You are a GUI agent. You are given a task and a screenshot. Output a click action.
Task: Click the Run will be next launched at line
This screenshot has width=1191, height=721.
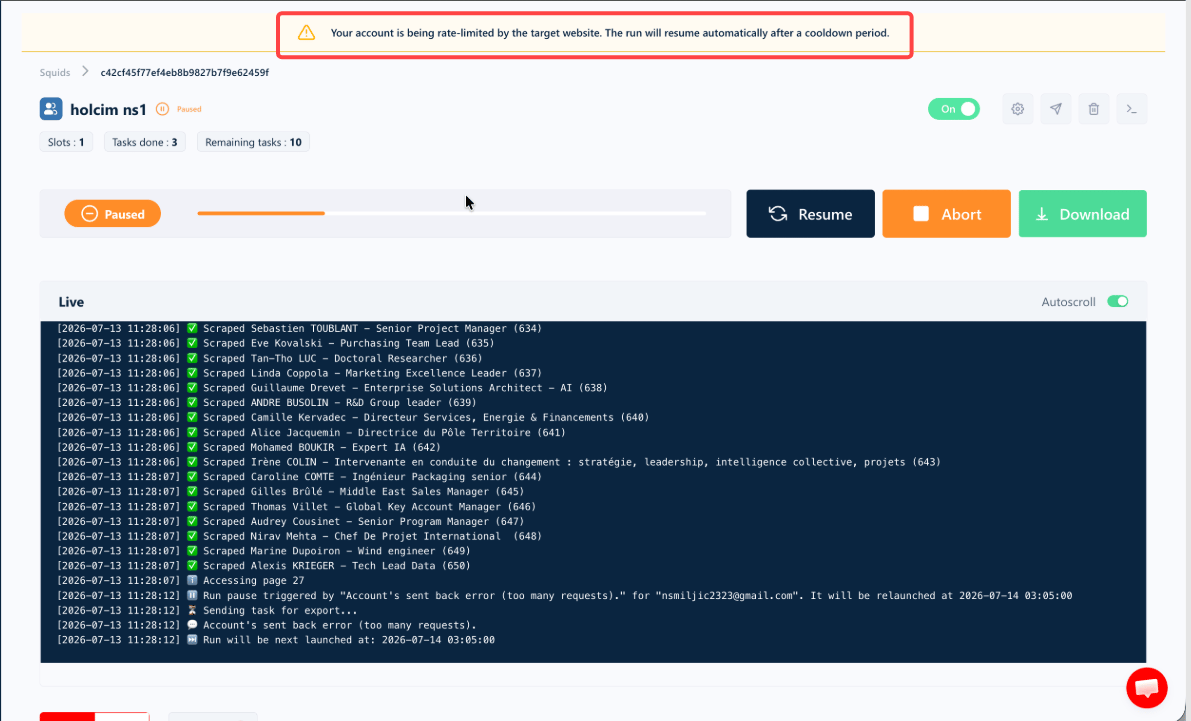click(276, 640)
